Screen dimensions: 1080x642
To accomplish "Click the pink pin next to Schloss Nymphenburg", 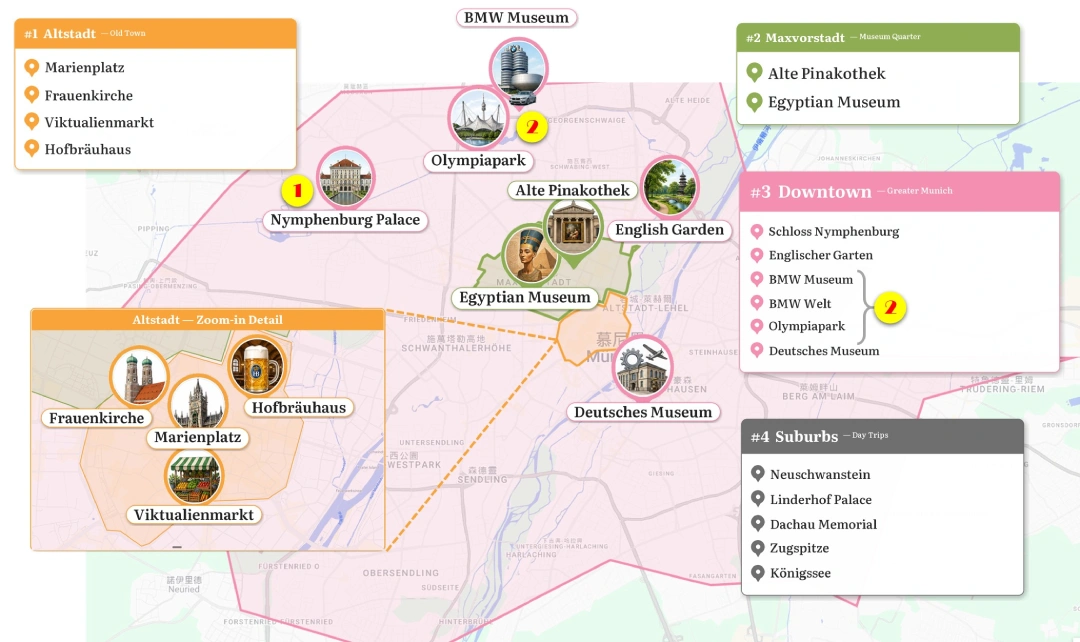I will click(x=756, y=231).
